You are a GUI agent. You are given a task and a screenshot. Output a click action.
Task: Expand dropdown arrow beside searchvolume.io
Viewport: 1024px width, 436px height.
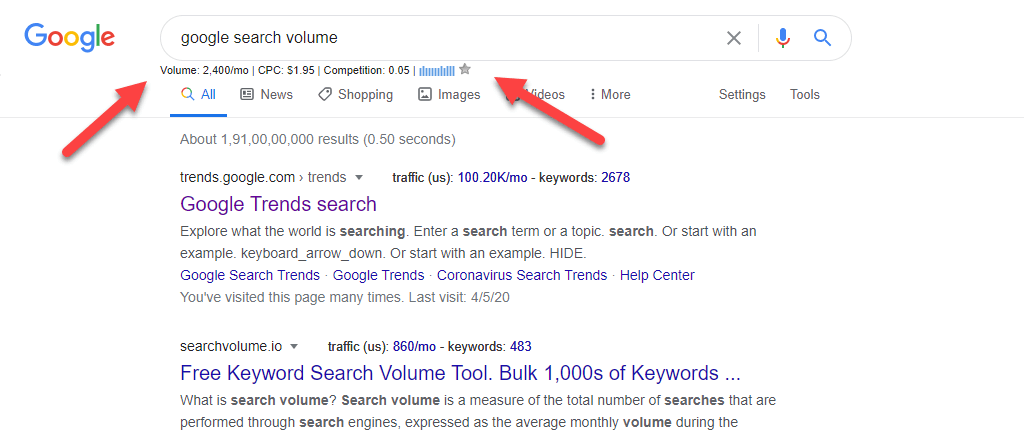pyautogui.click(x=294, y=346)
